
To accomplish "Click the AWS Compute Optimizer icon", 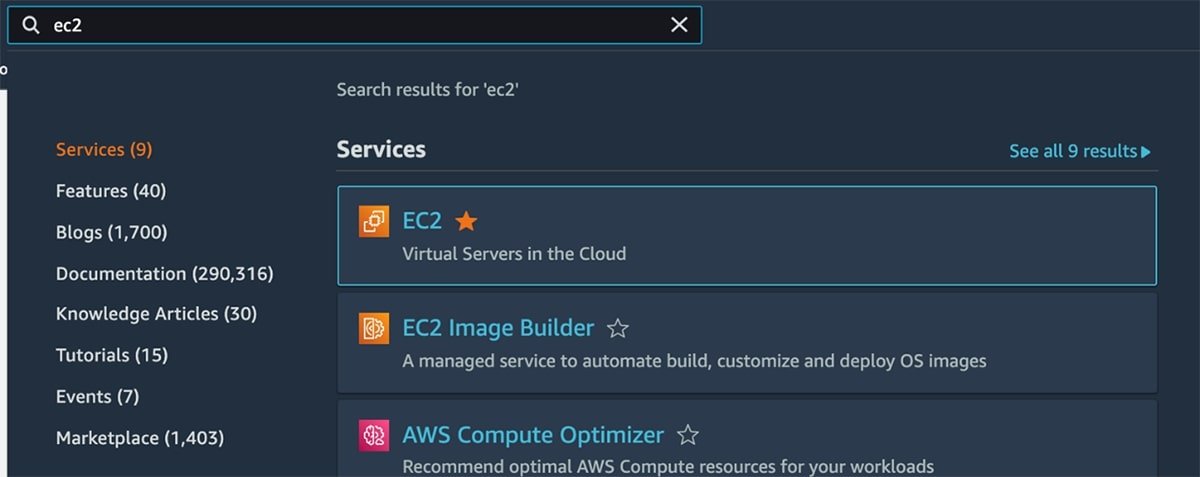I will click(374, 435).
